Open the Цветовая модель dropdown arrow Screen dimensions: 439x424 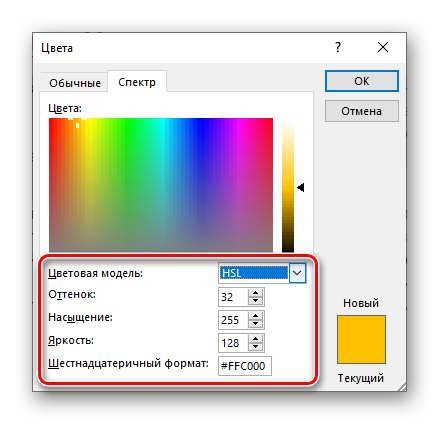point(297,273)
